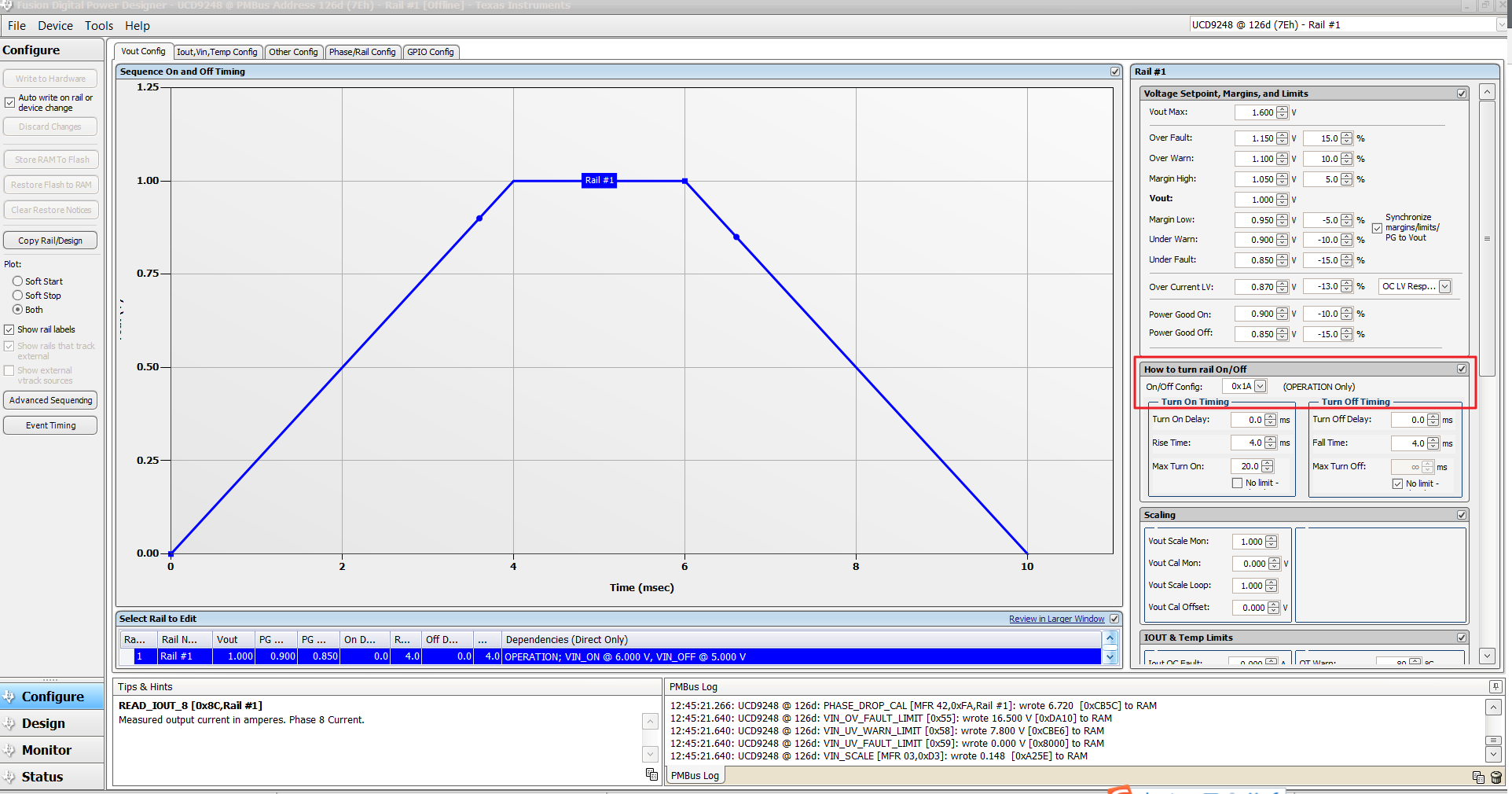Adjust the Vout Scale Mon spinner
Image resolution: width=1512 pixels, height=794 pixels.
point(1272,542)
